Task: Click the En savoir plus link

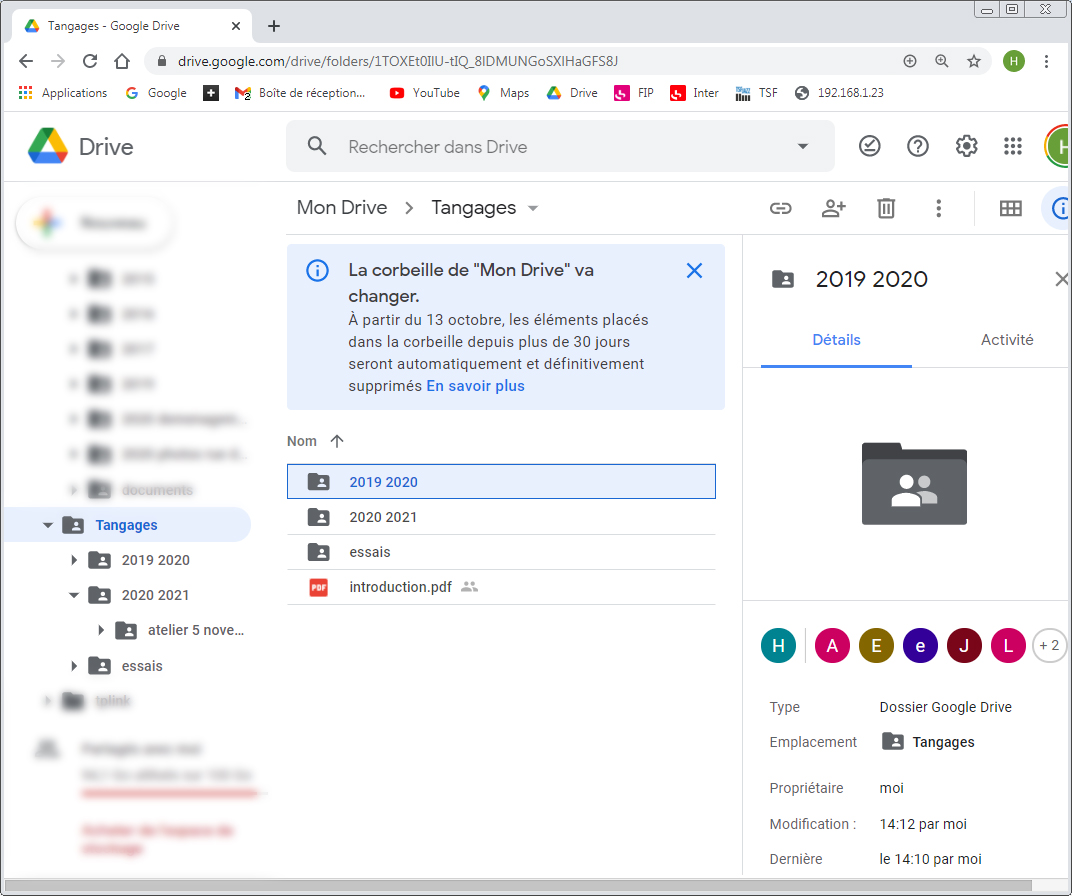Action: tap(475, 385)
